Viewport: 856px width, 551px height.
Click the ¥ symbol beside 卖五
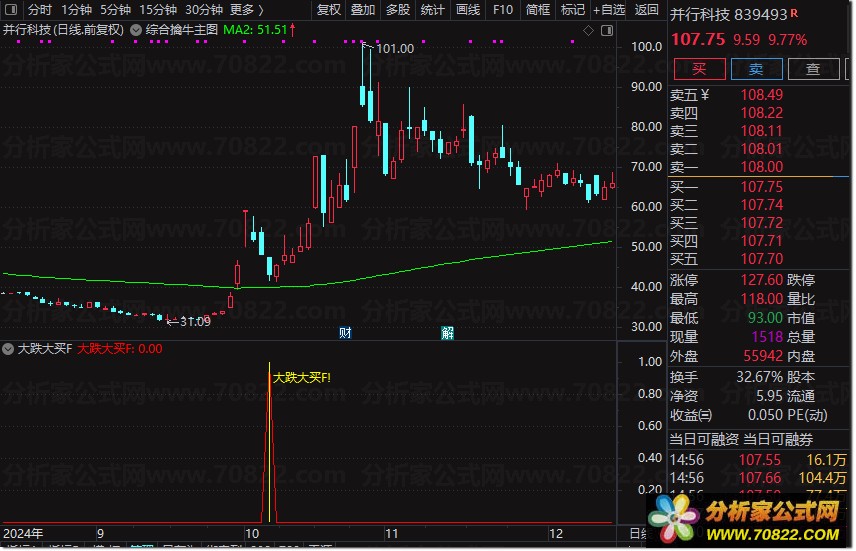pyautogui.click(x=704, y=95)
